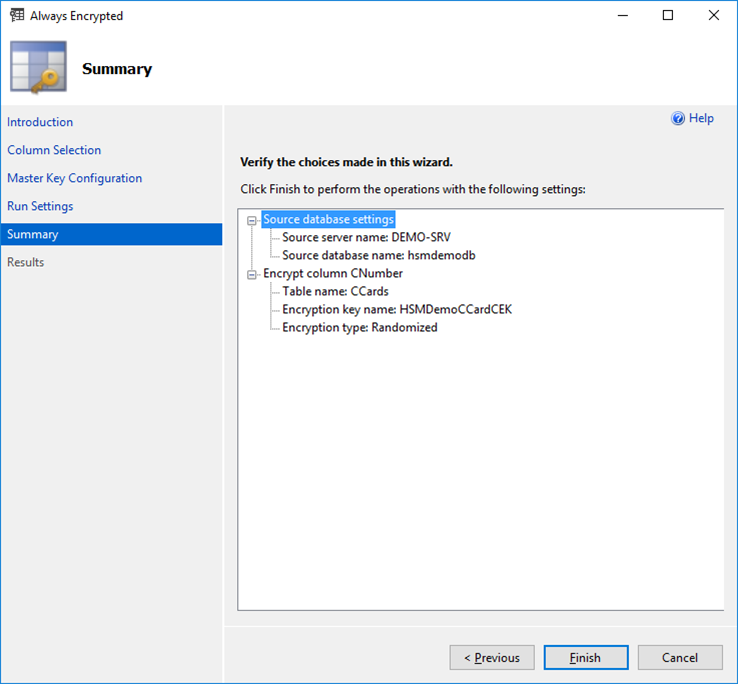Open the Help link
Viewport: 738px width, 684px height.
[701, 118]
